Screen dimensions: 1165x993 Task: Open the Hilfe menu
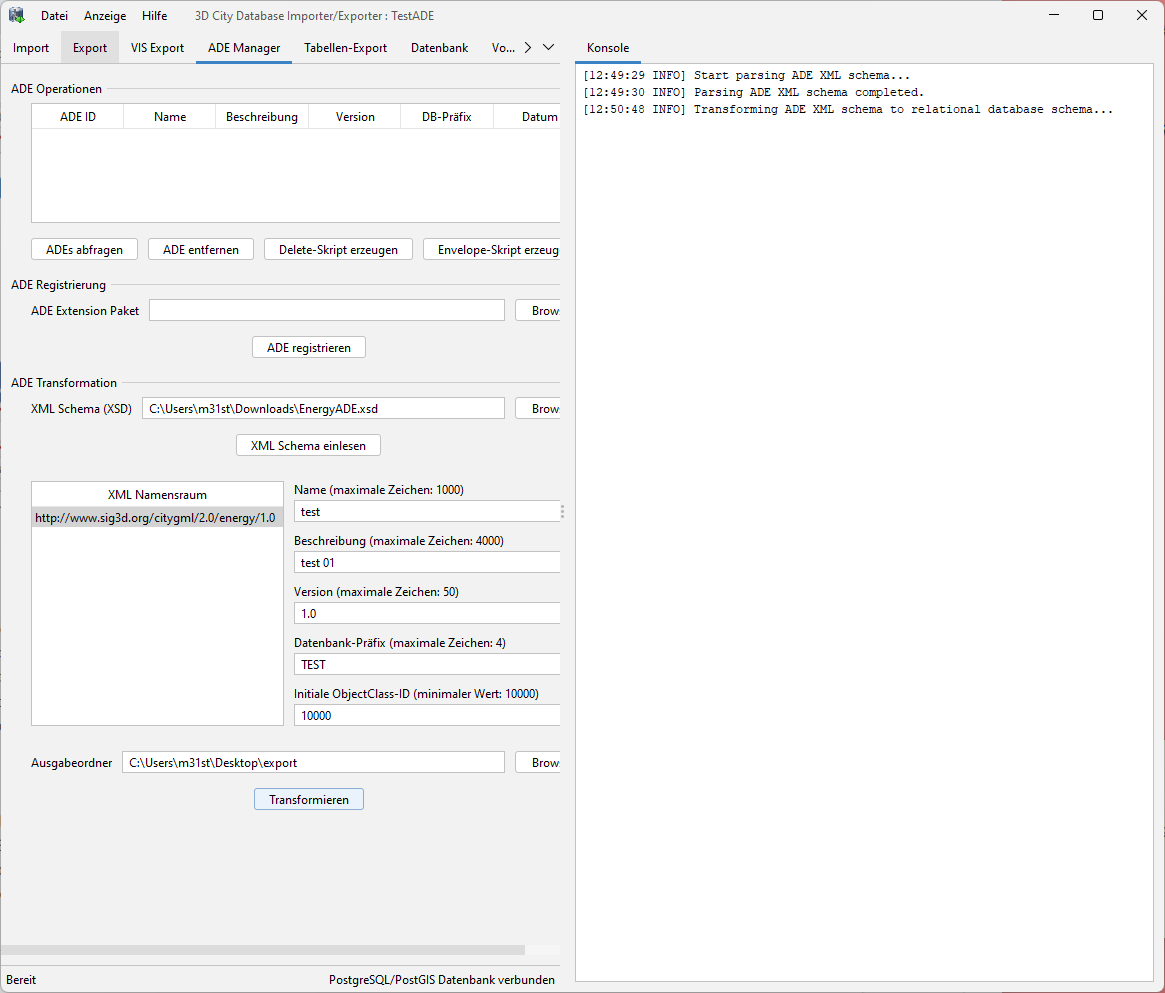tap(155, 16)
